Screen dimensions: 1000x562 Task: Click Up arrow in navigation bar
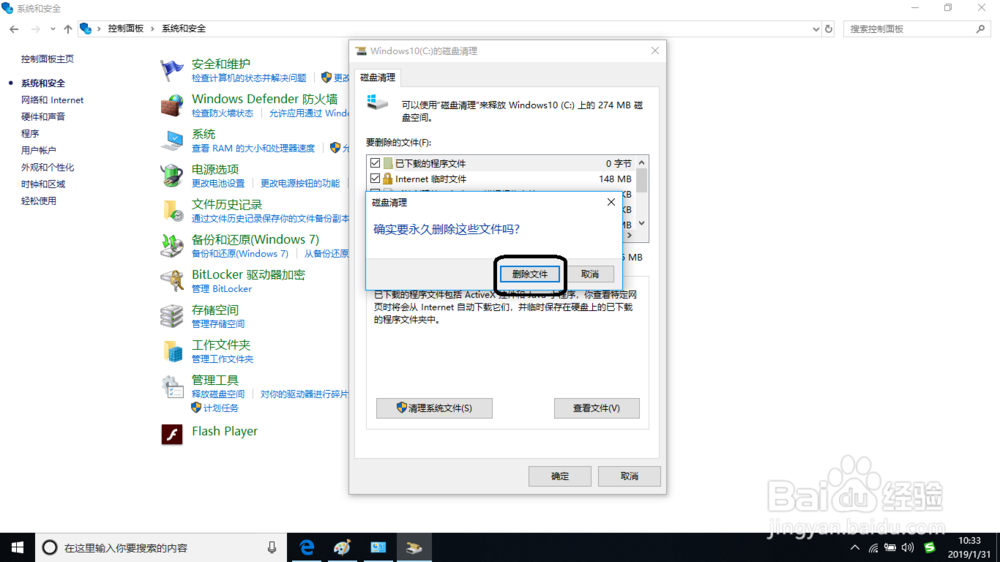(x=68, y=29)
